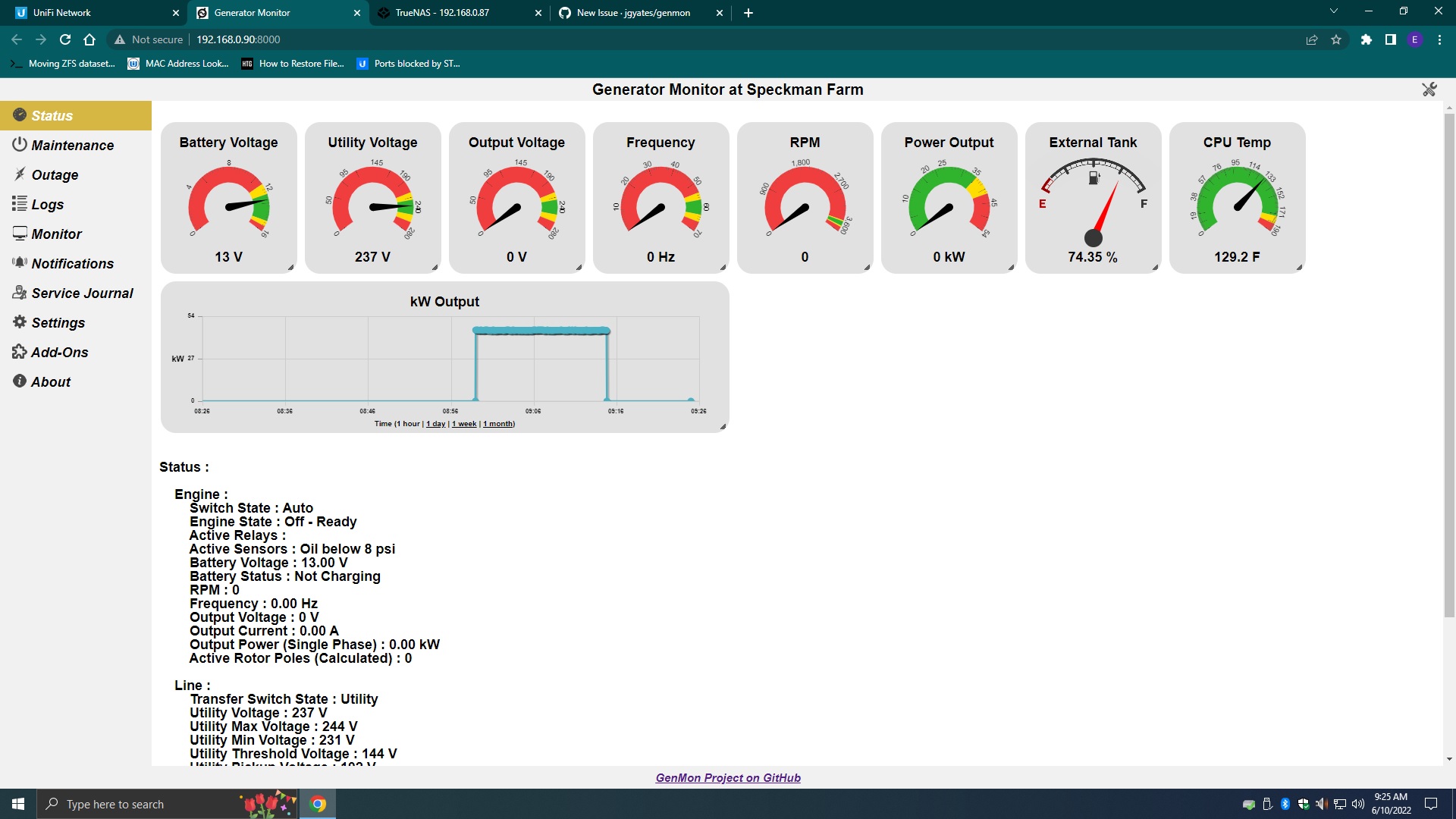Open the tab search chevron dropdown
The width and height of the screenshot is (1456, 819).
click(1333, 12)
